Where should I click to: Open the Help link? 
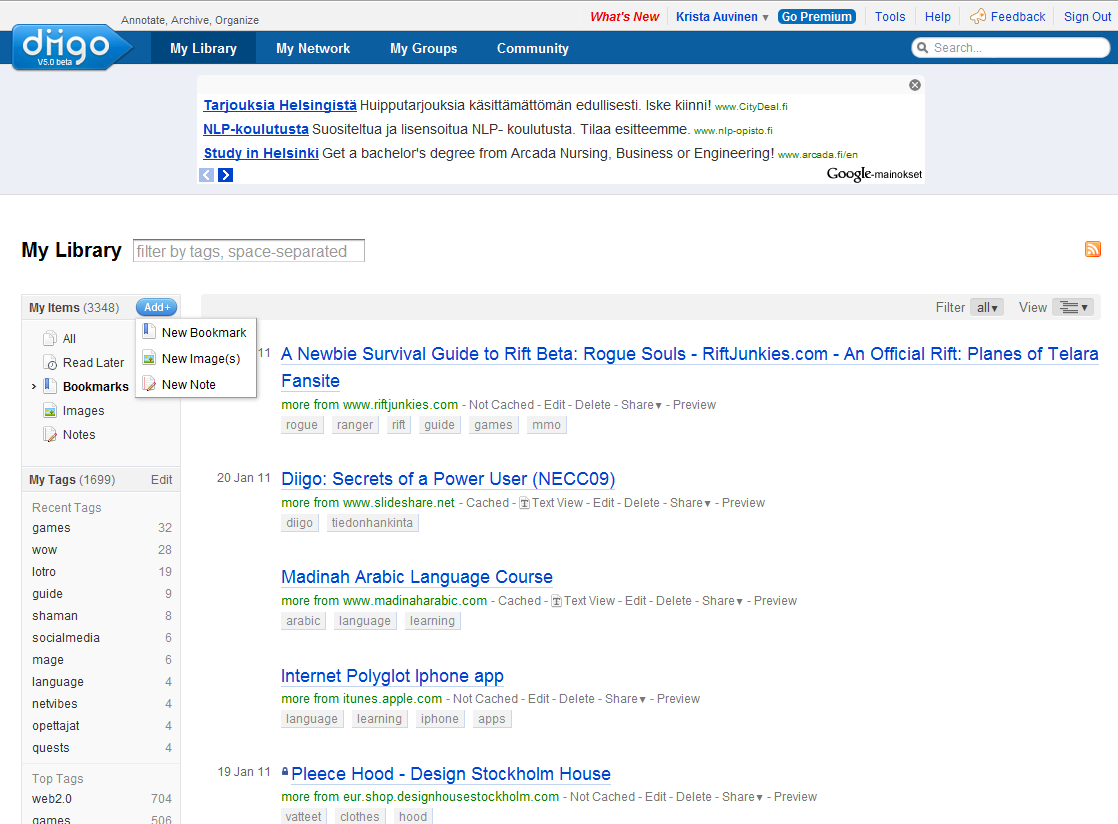(938, 16)
